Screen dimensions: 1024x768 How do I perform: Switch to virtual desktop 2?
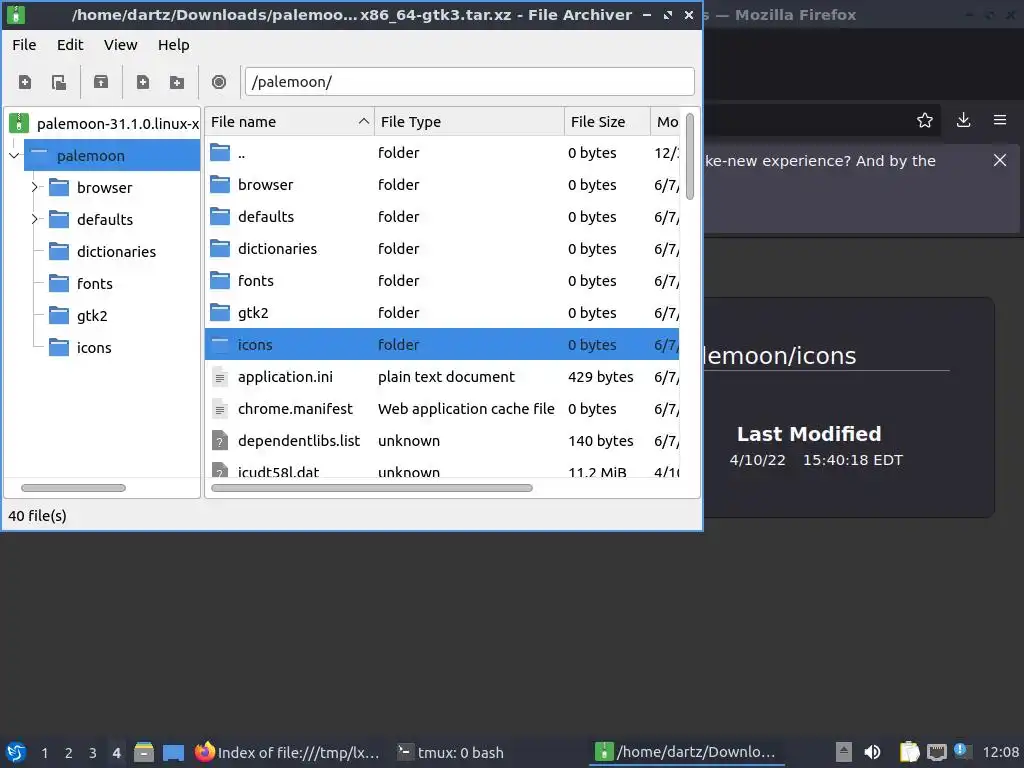(x=69, y=752)
